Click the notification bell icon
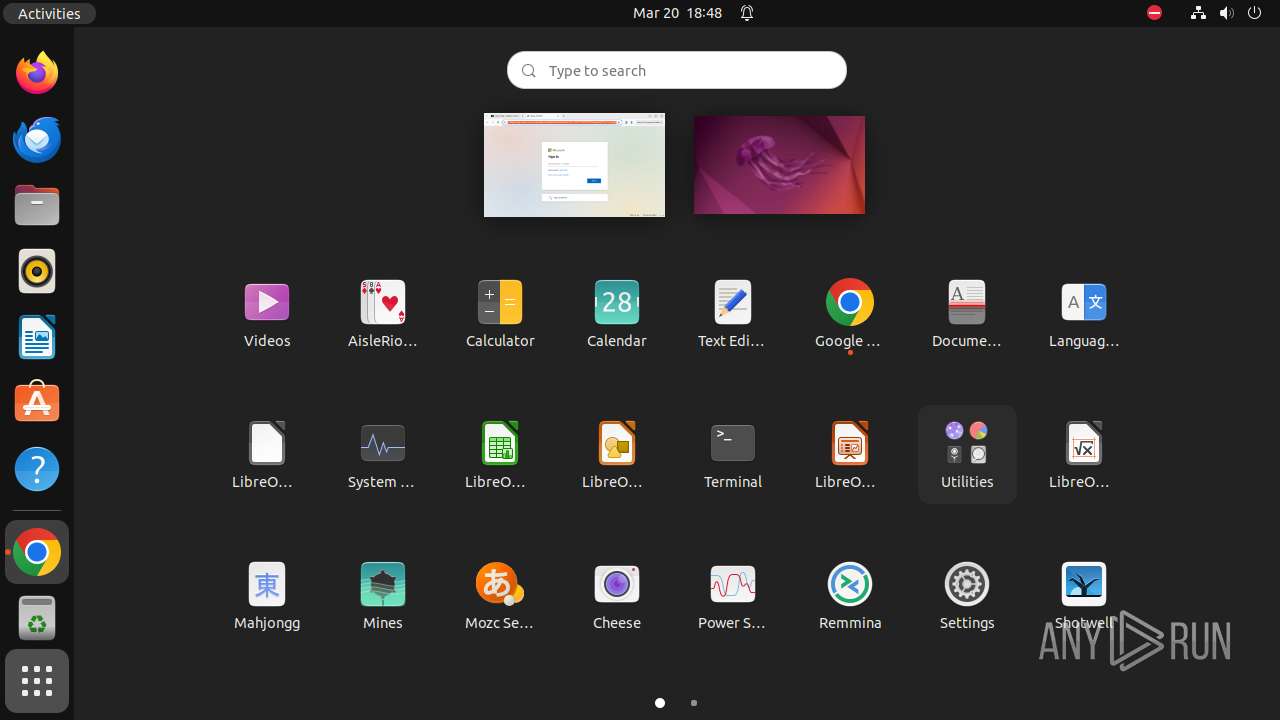Screen dimensions: 1280x720 (x=746, y=13)
